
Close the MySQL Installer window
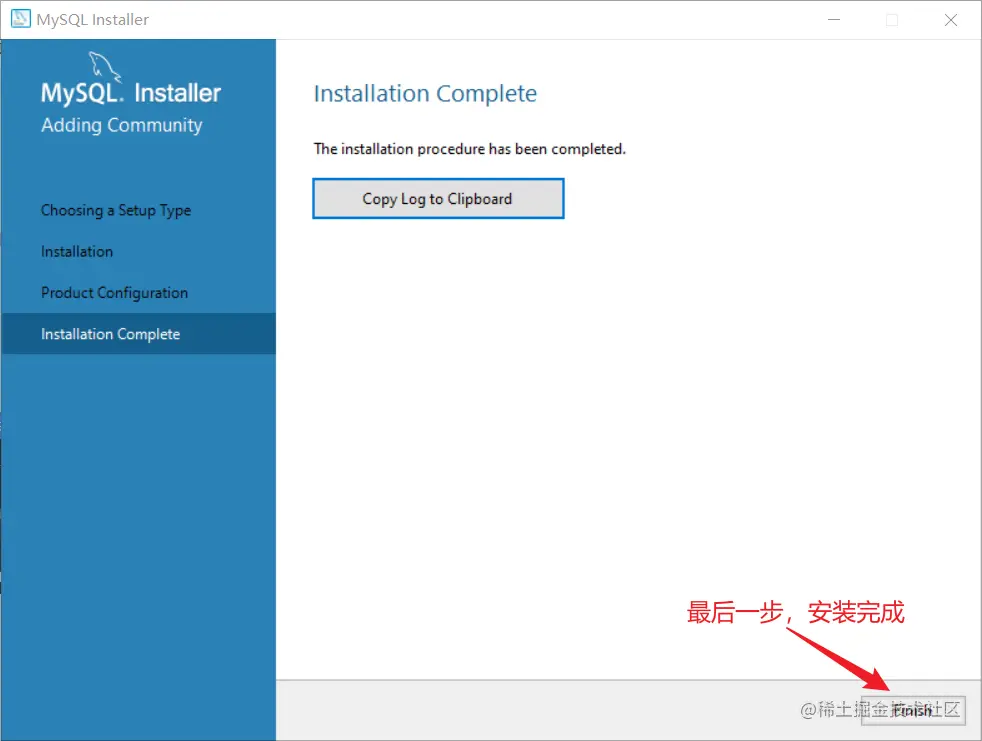point(951,20)
